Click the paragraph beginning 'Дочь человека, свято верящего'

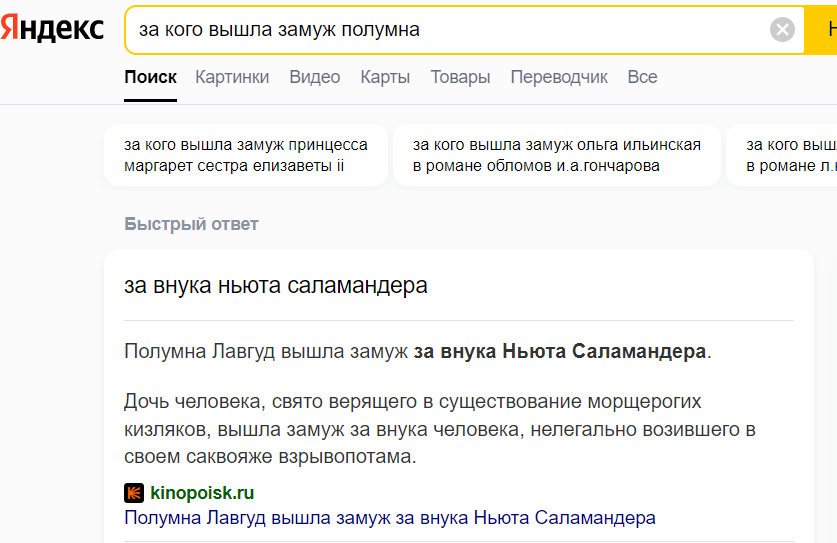(440, 429)
